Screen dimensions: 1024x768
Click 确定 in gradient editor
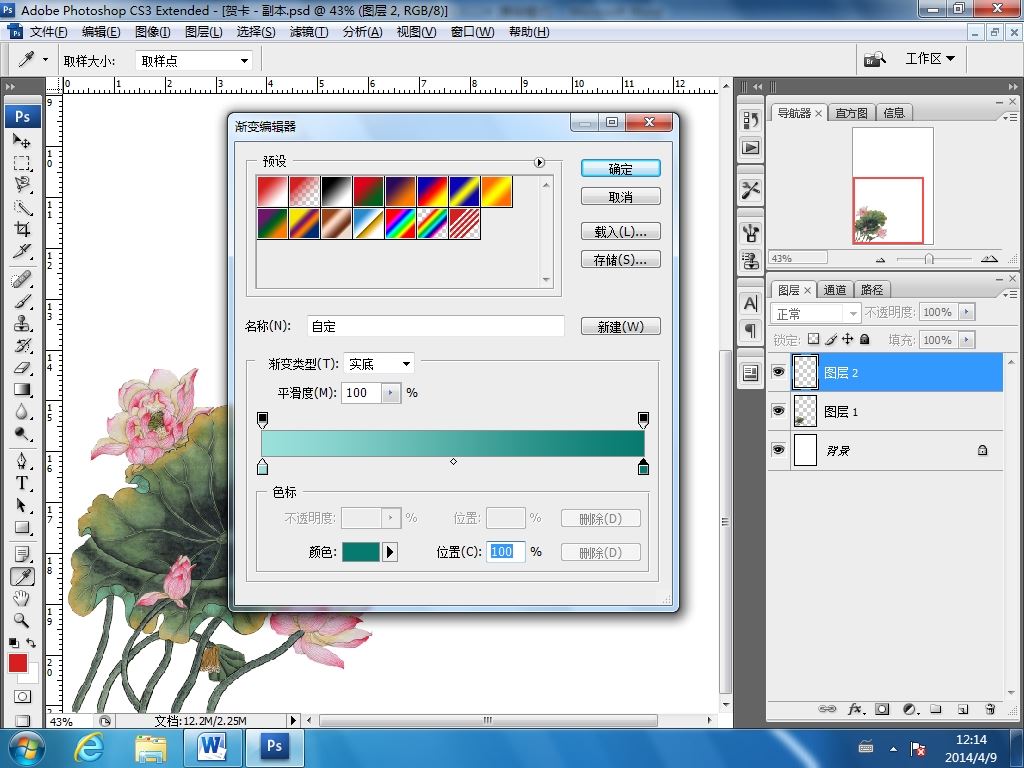click(x=620, y=169)
